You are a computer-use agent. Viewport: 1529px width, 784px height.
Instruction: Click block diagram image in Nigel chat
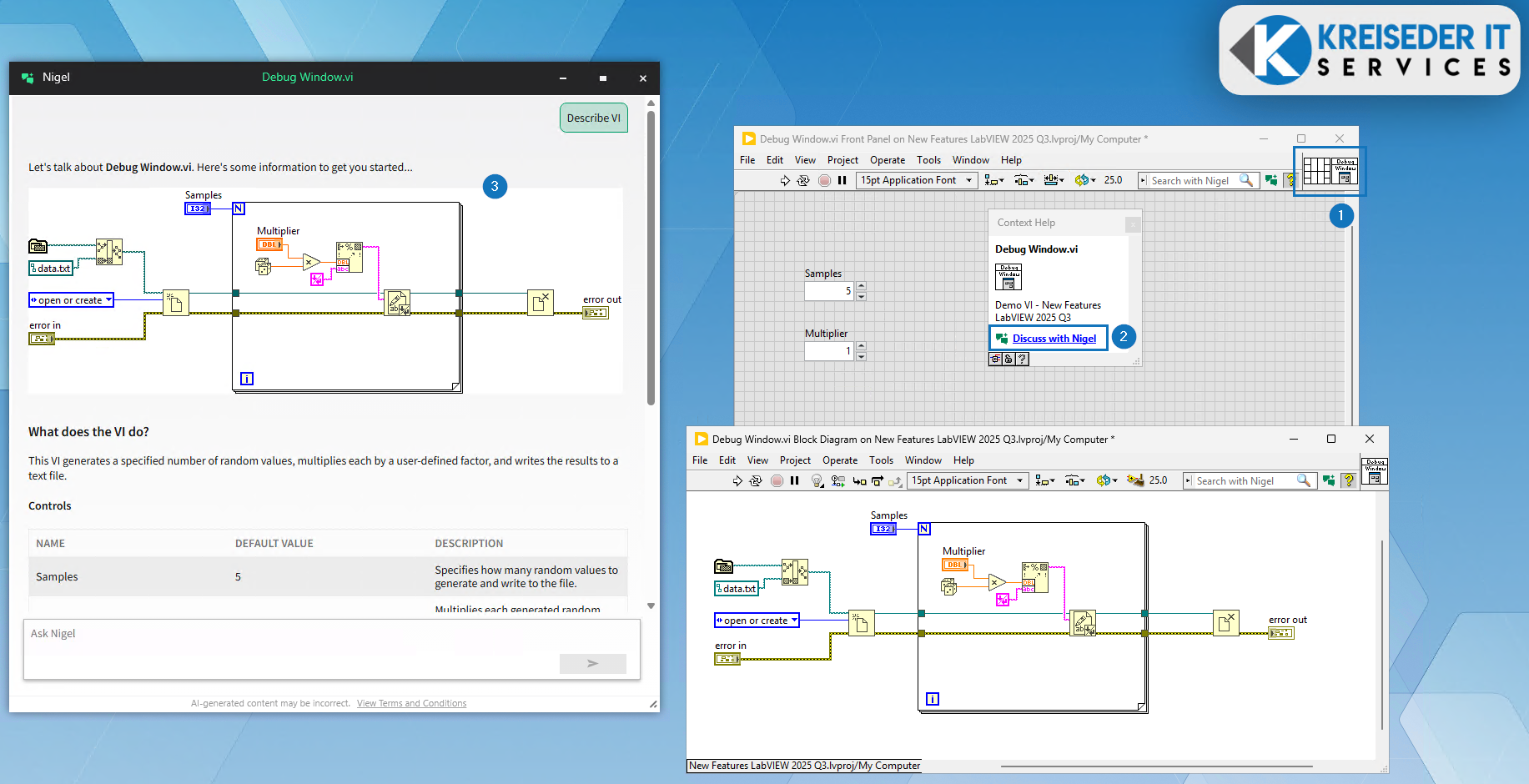point(325,290)
